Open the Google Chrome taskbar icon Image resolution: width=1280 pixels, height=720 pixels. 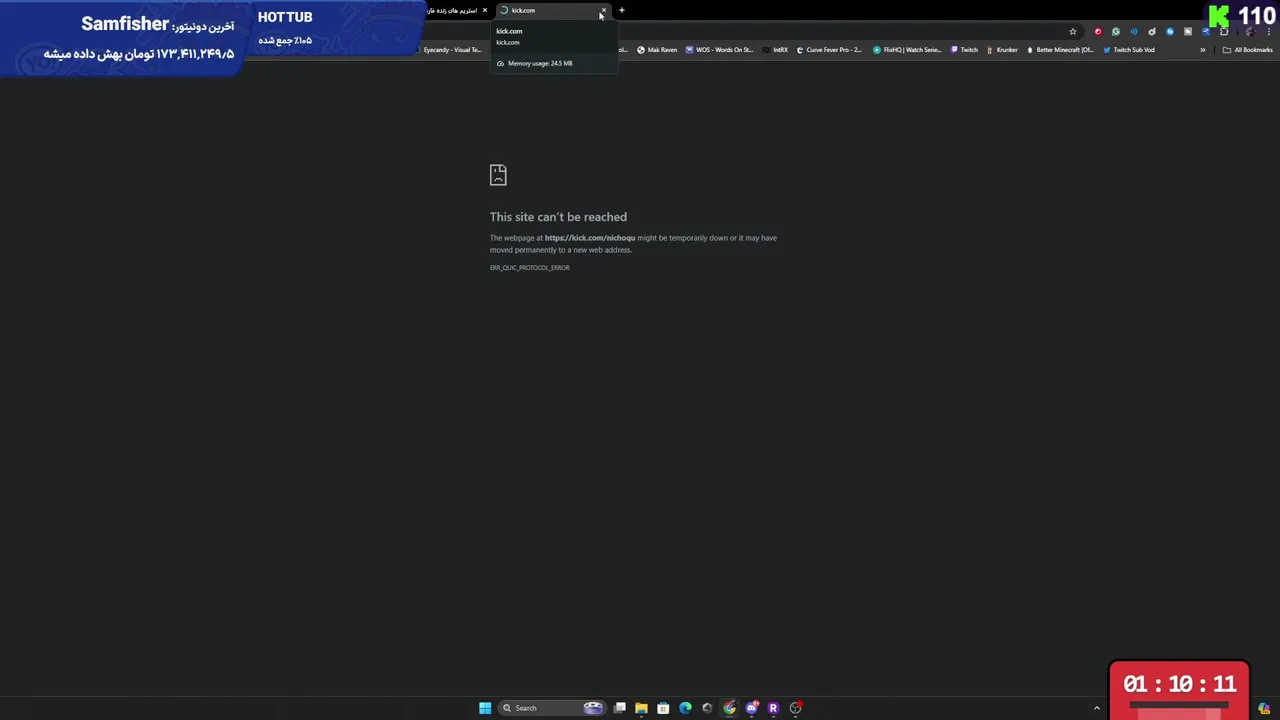(x=729, y=708)
